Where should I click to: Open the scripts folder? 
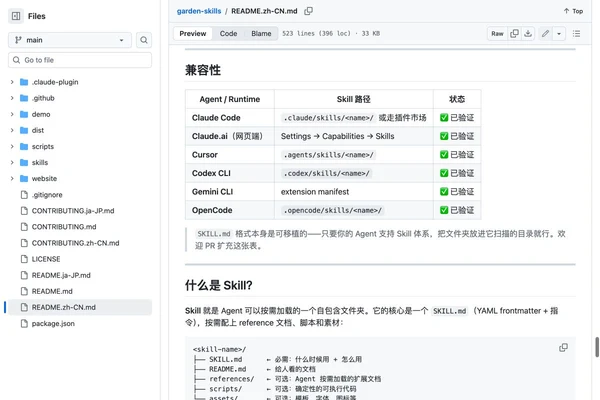pyautogui.click(x=42, y=146)
